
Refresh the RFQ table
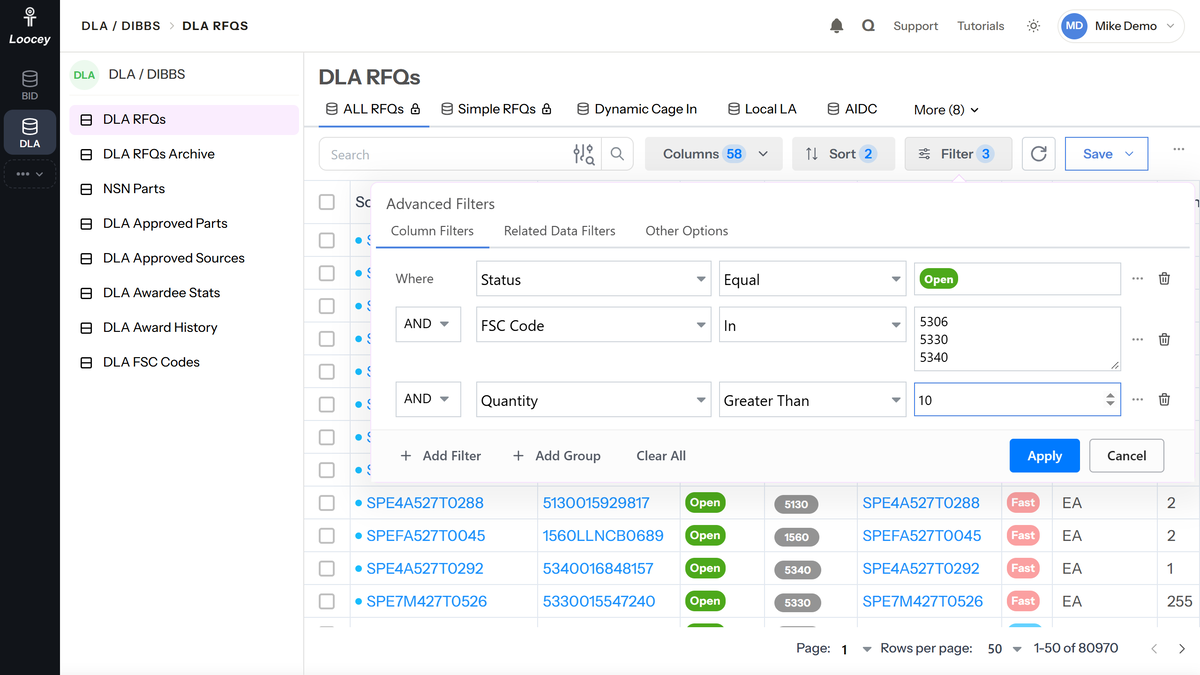[x=1039, y=154]
